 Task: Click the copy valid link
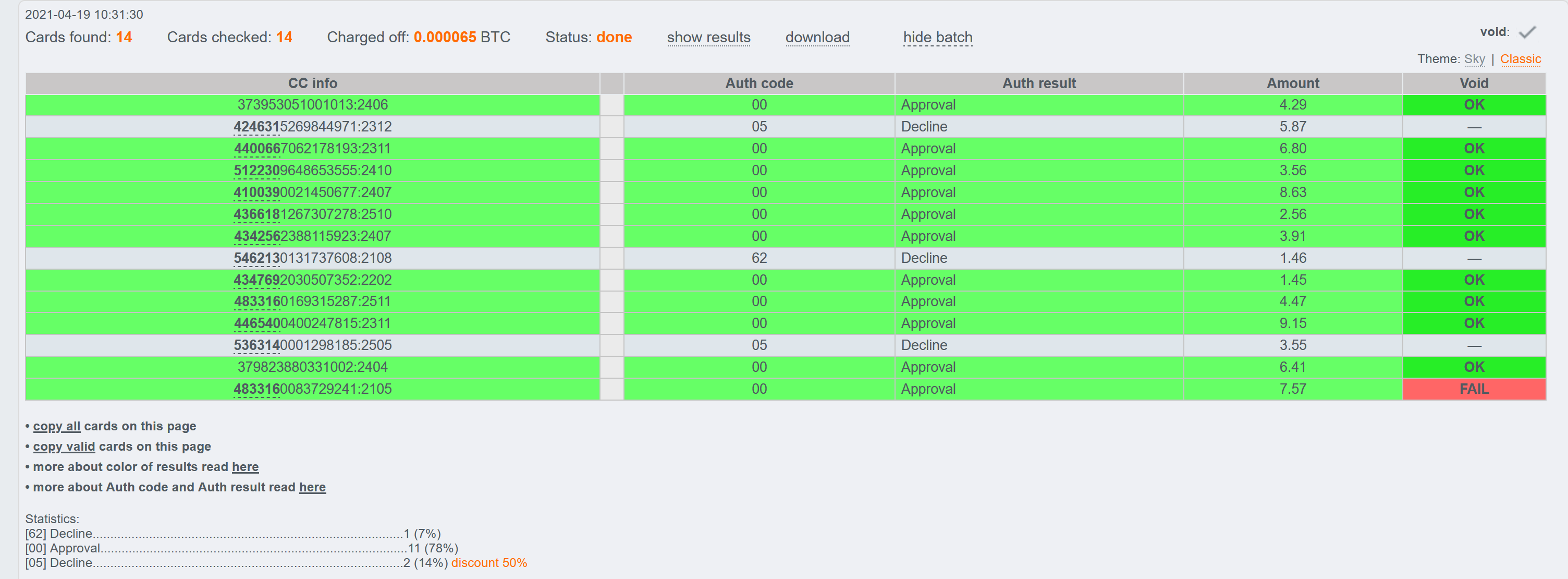coord(64,447)
